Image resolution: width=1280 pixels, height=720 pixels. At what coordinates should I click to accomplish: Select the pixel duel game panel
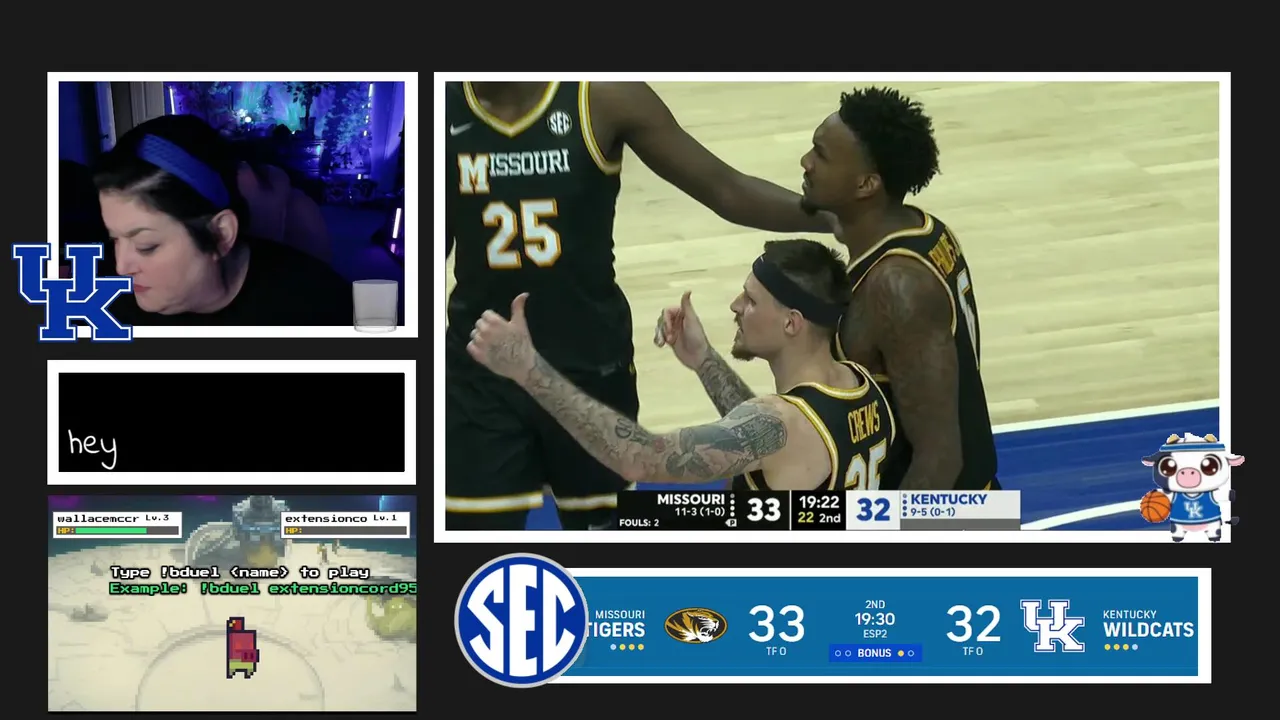coord(232,603)
